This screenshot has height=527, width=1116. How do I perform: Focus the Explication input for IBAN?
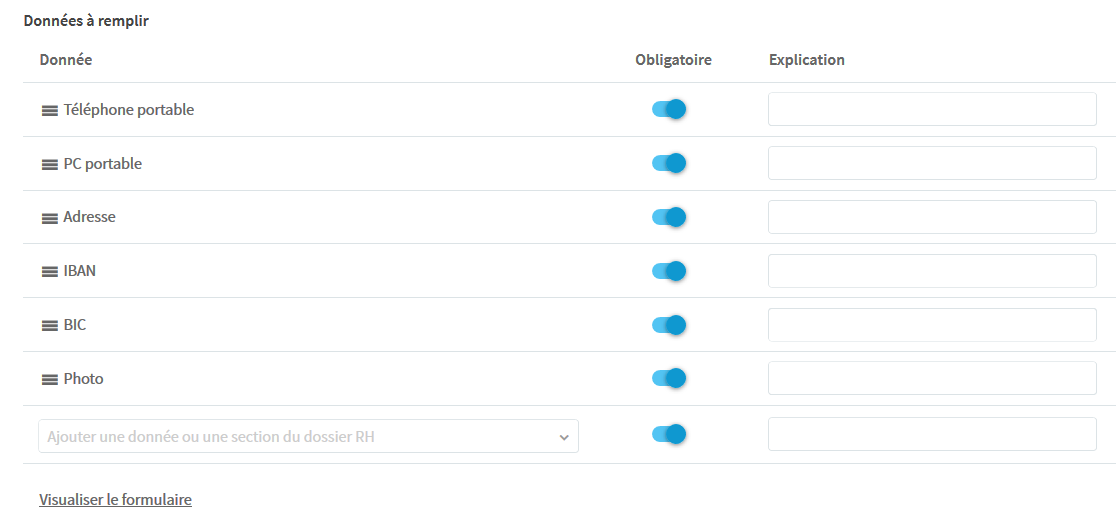[x=932, y=271]
